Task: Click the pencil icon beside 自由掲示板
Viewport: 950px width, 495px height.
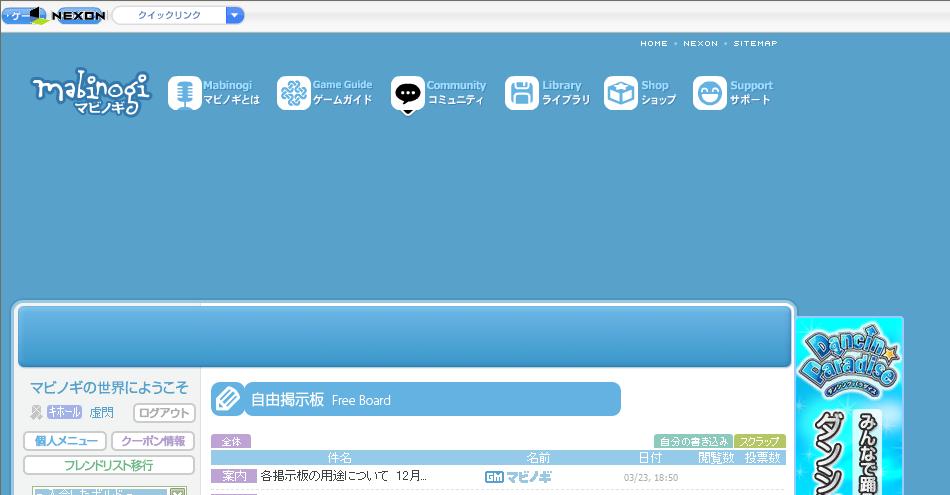Action: click(x=228, y=399)
